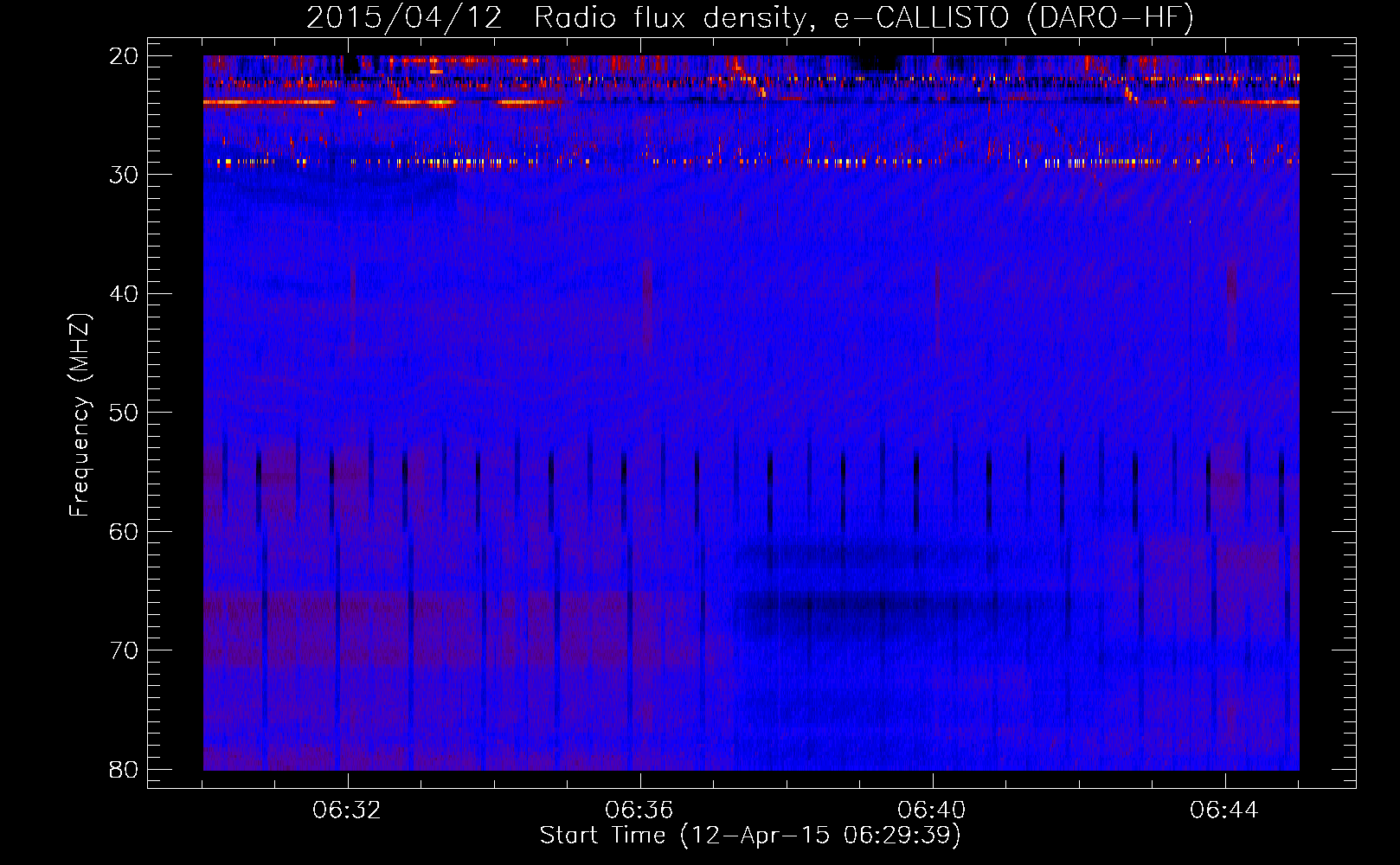Click the '06:40' time tick label
The width and height of the screenshot is (1400, 865).
point(932,811)
